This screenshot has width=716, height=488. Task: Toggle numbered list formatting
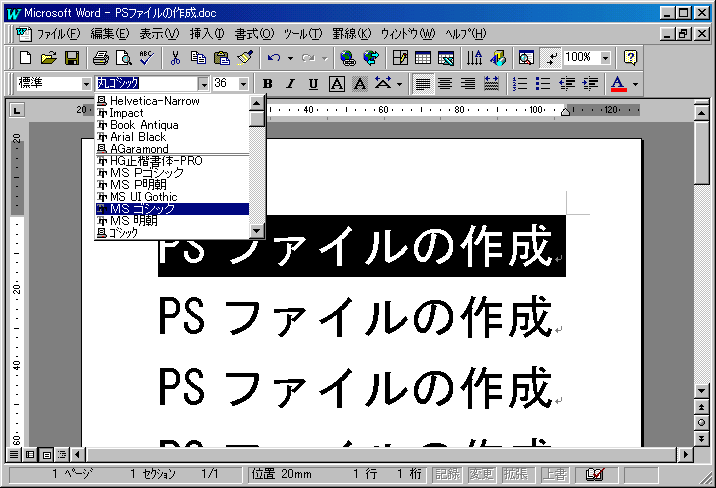520,84
